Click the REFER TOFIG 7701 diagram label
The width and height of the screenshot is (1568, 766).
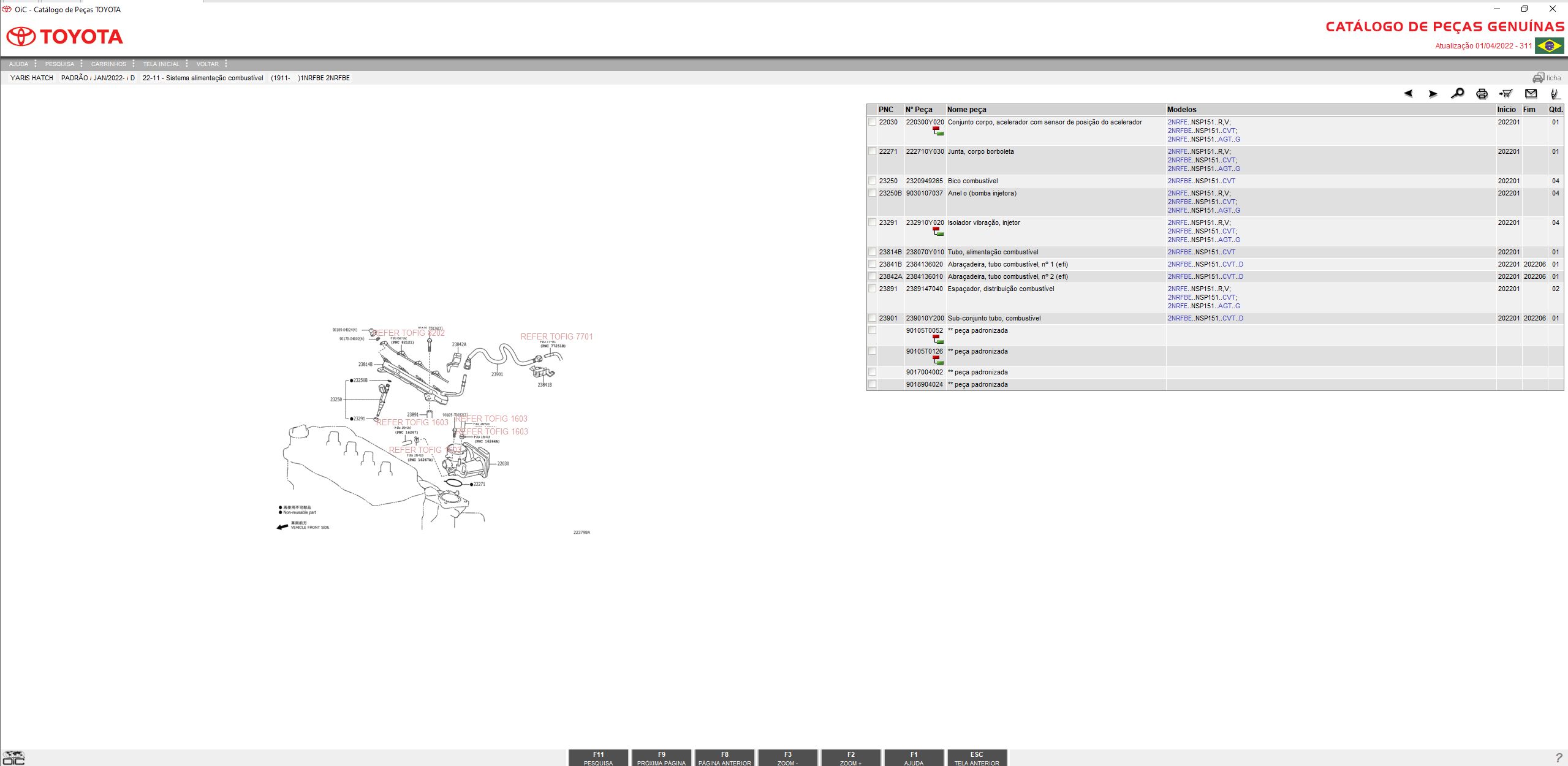tap(556, 336)
